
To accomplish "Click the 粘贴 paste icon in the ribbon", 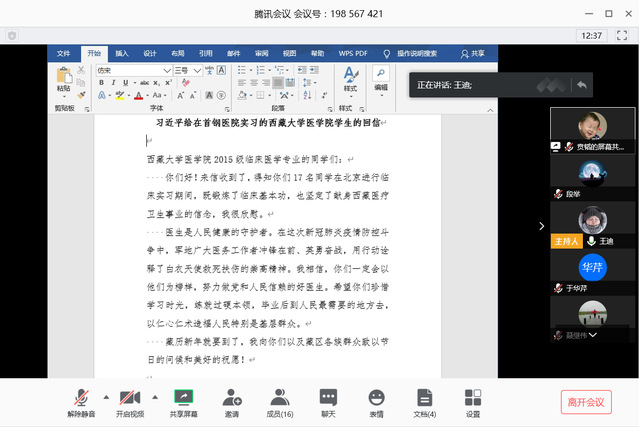I will click(63, 77).
